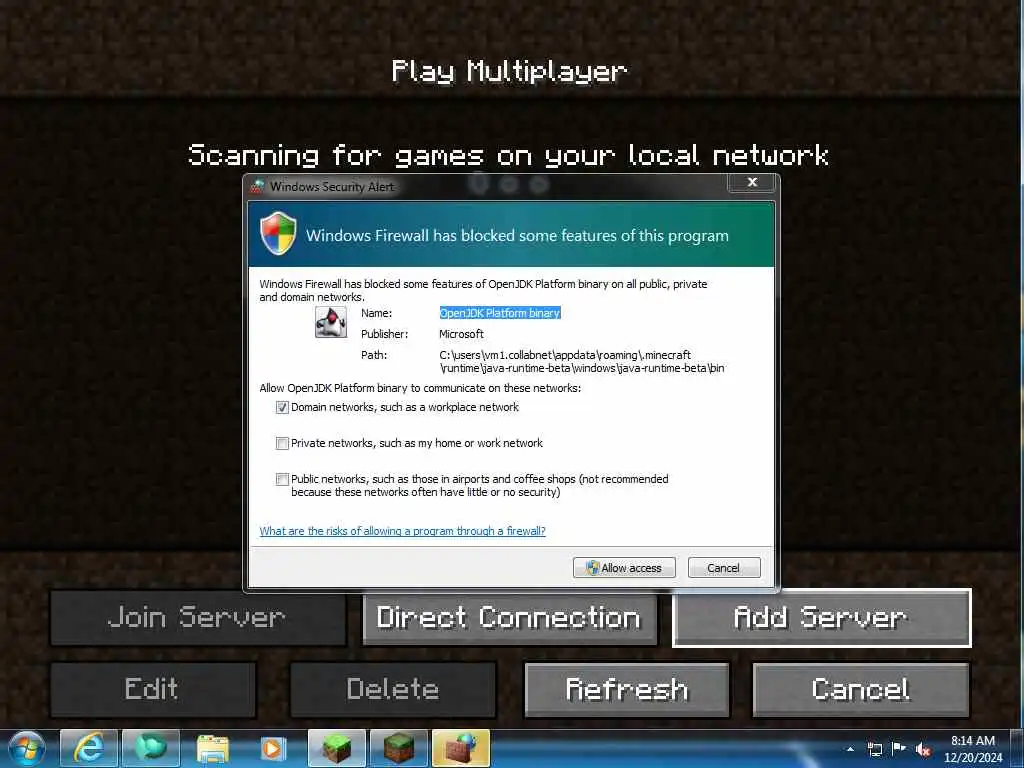Viewport: 1024px width, 768px height.
Task: Open the Windows Start menu orb
Action: (26, 748)
